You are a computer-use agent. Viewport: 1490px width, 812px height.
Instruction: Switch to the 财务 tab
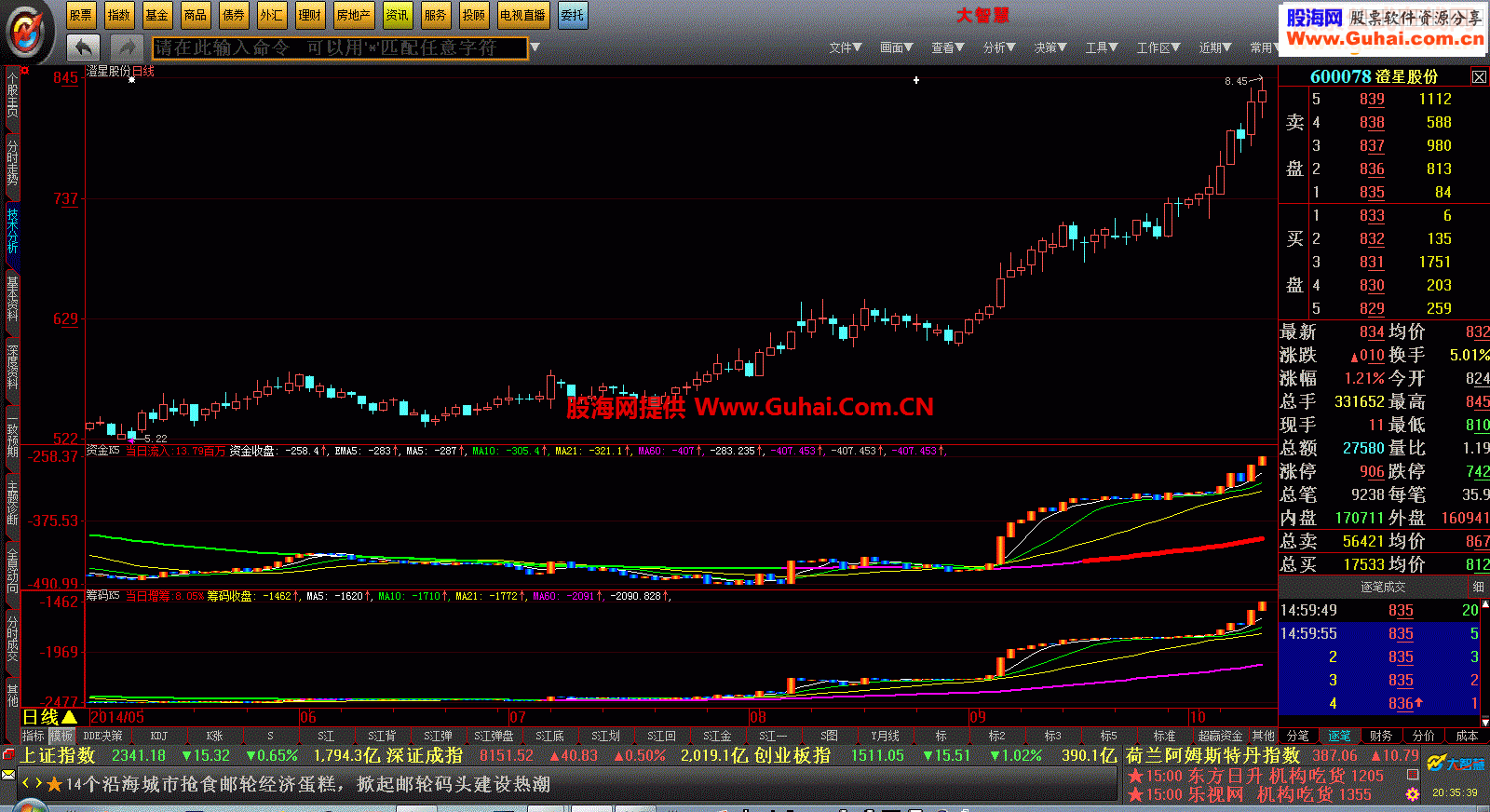[x=1381, y=736]
